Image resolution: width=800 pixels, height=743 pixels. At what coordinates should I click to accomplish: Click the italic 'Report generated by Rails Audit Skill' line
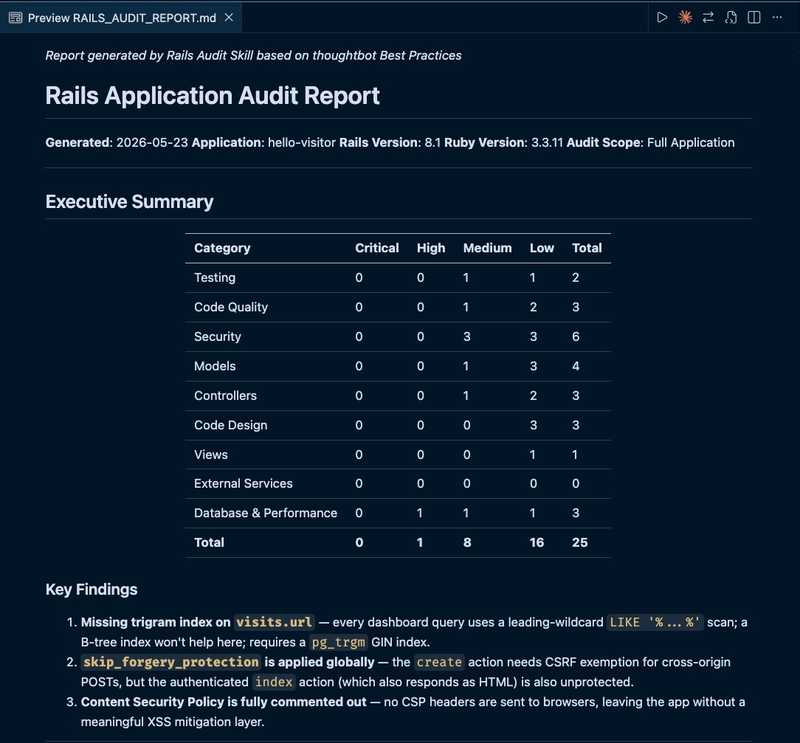[x=253, y=55]
